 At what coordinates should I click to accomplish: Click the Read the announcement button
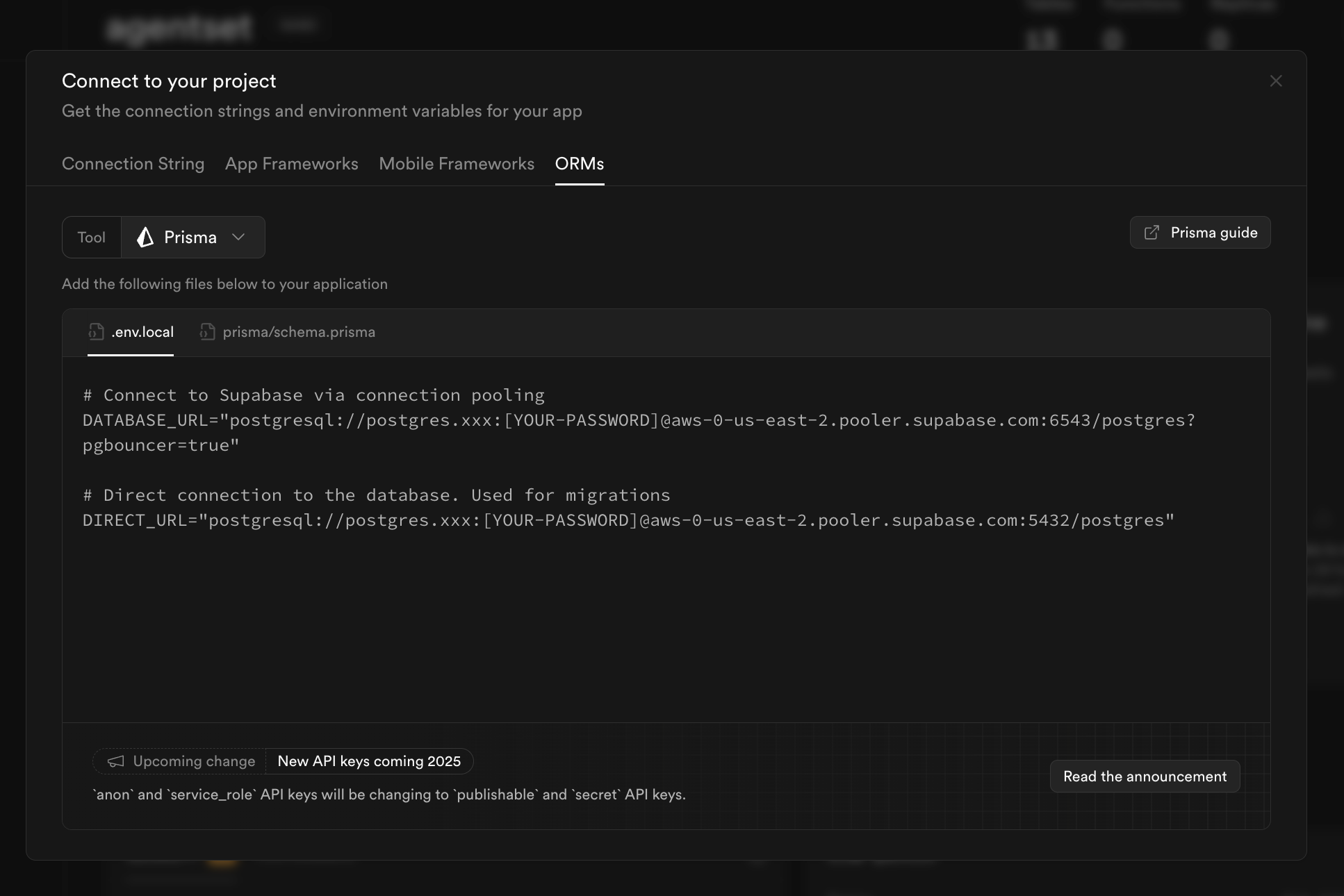tap(1145, 777)
